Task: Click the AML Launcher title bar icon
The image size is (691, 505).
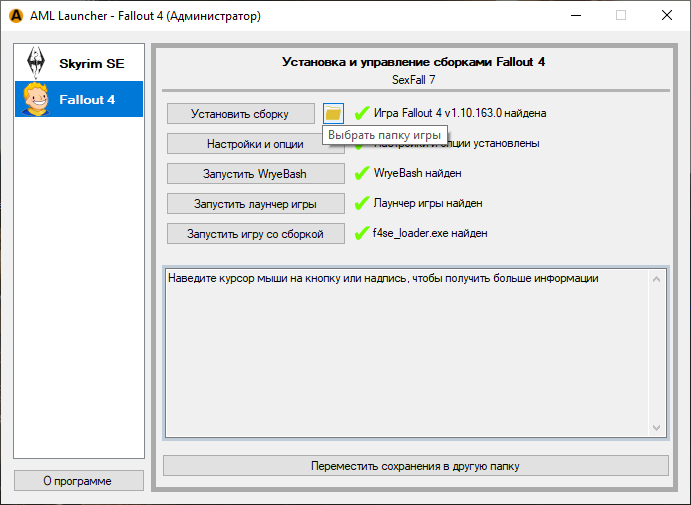Action: click(15, 16)
